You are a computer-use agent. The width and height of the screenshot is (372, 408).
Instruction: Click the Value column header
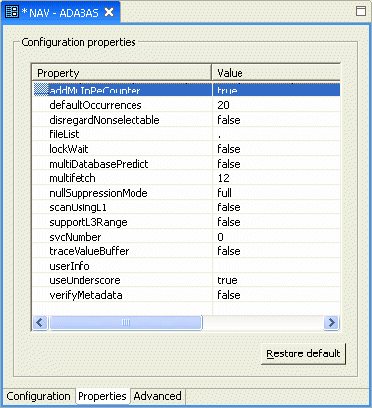[277, 73]
